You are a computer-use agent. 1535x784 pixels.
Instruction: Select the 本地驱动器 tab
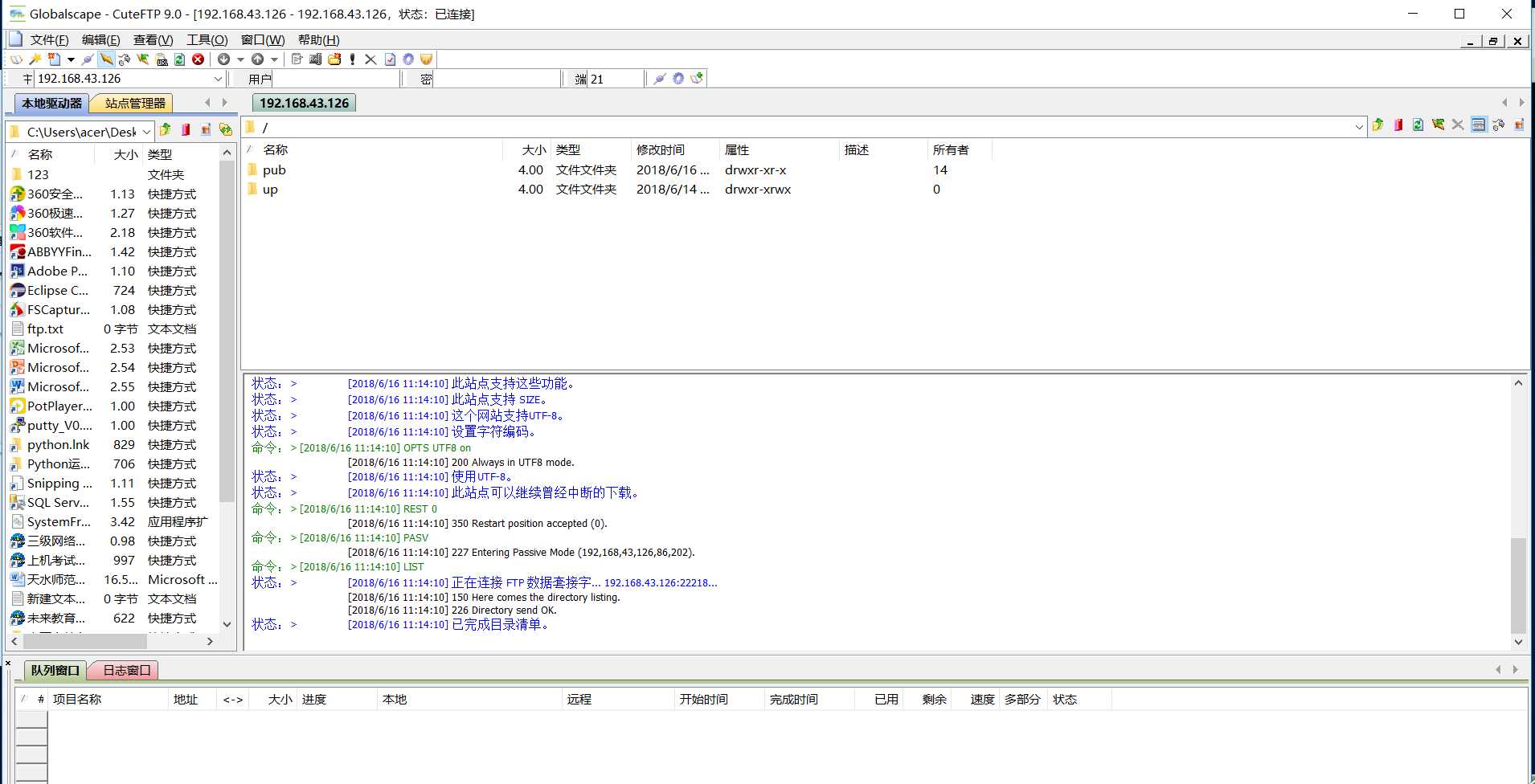pyautogui.click(x=52, y=104)
